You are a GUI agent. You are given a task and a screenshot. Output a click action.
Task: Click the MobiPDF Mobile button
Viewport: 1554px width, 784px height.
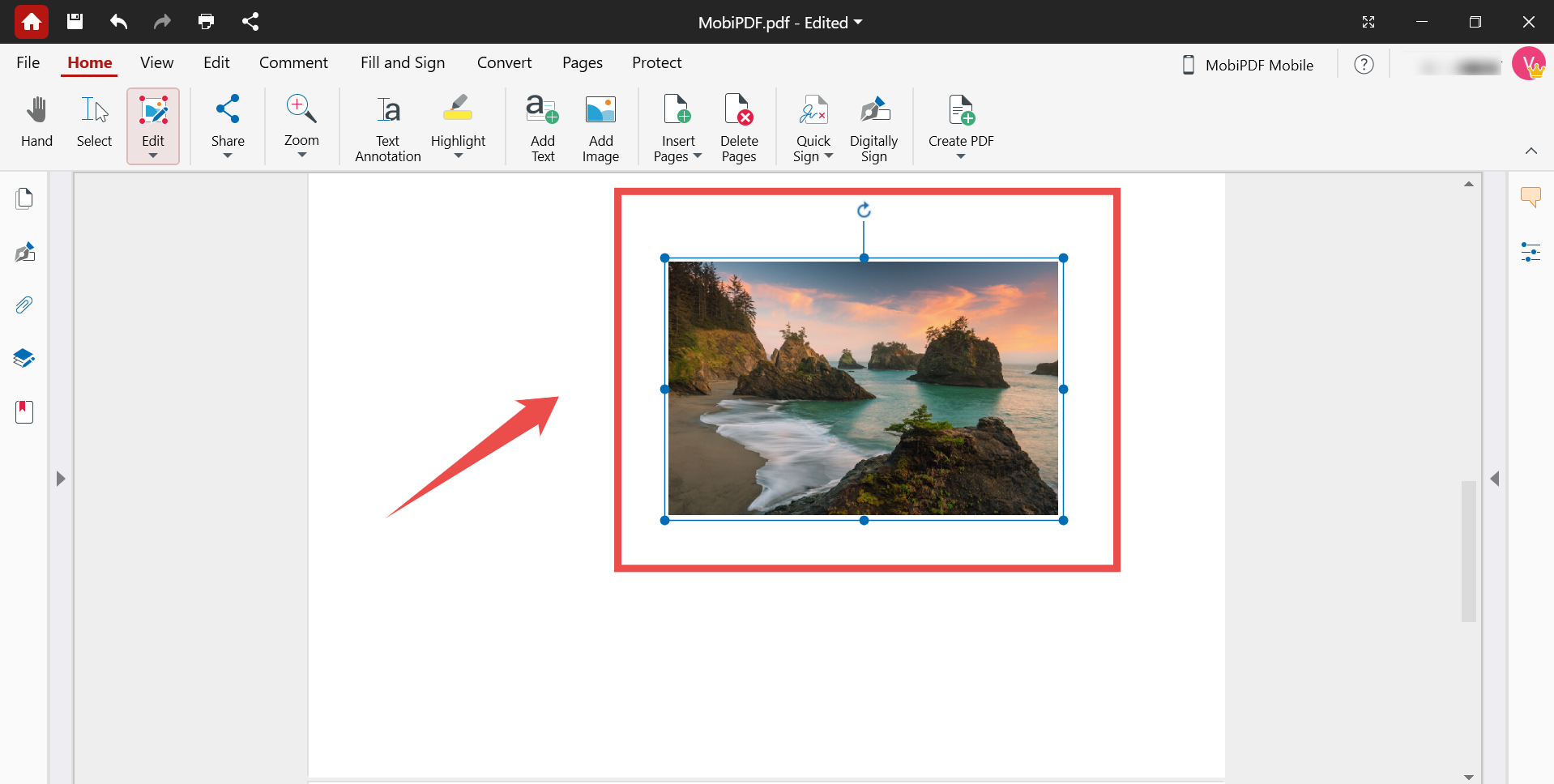(x=1248, y=65)
